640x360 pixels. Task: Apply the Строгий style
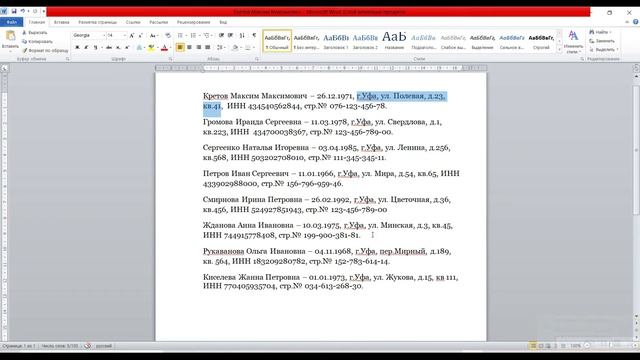pos(541,41)
